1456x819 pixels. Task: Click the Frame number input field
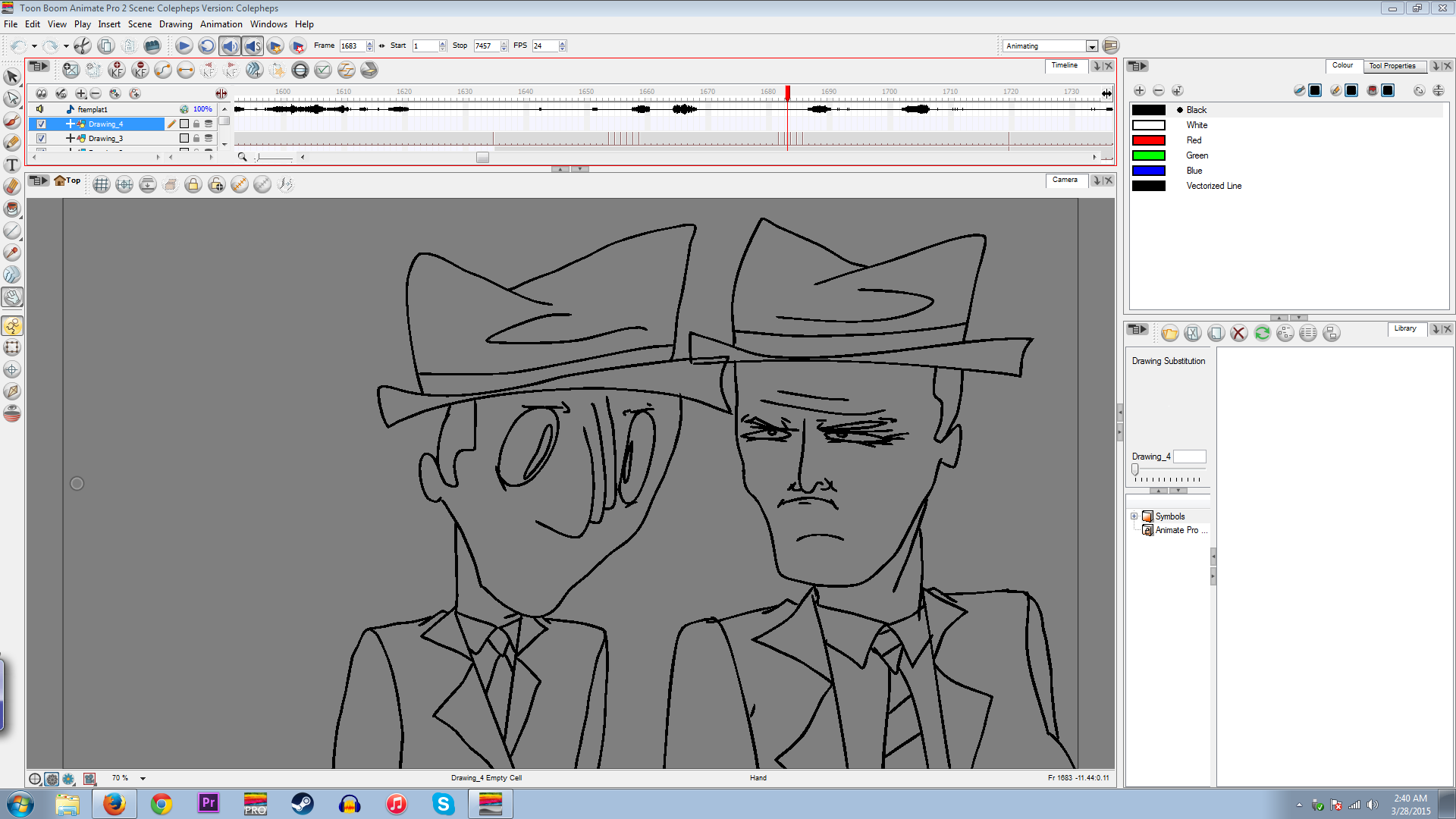tap(352, 46)
